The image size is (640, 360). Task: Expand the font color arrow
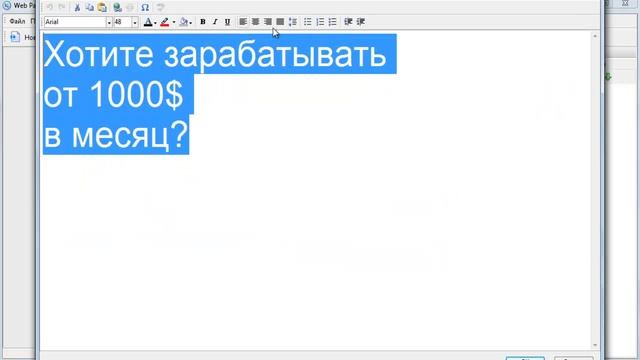[x=155, y=22]
